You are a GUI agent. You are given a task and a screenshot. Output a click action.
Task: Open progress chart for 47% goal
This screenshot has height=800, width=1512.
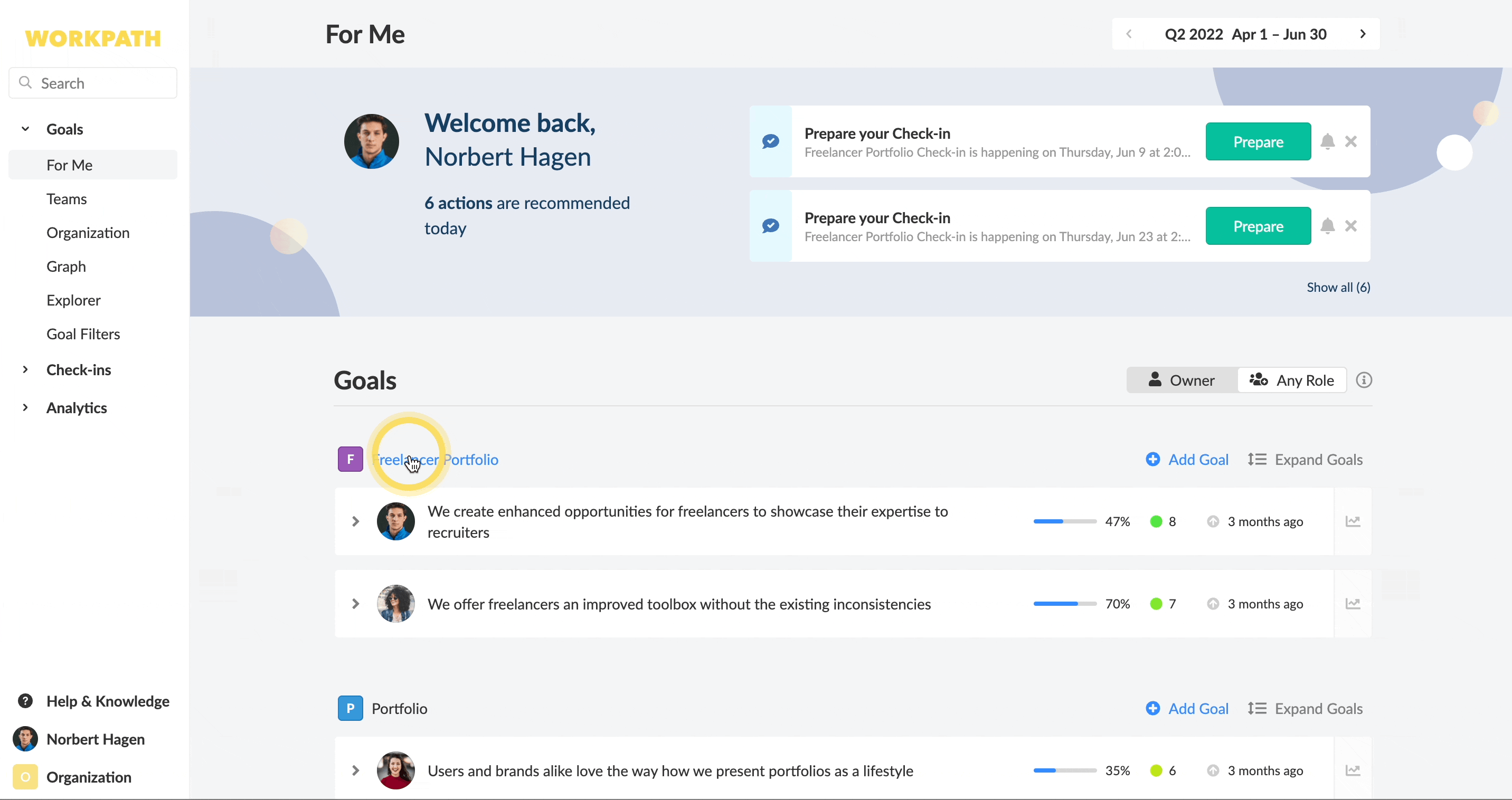coord(1353,521)
